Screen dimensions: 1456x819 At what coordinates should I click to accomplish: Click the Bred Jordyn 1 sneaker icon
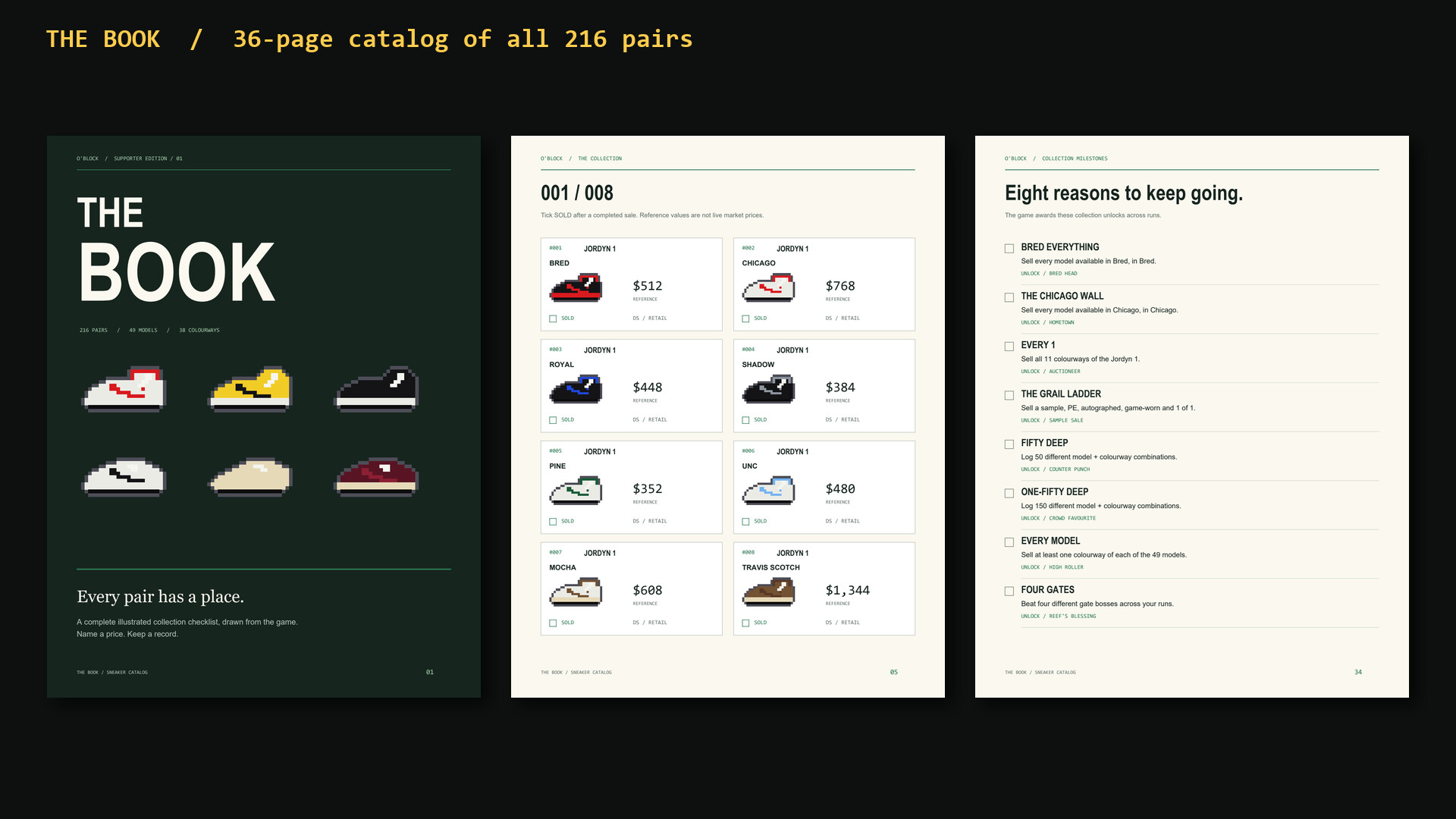[x=576, y=289]
